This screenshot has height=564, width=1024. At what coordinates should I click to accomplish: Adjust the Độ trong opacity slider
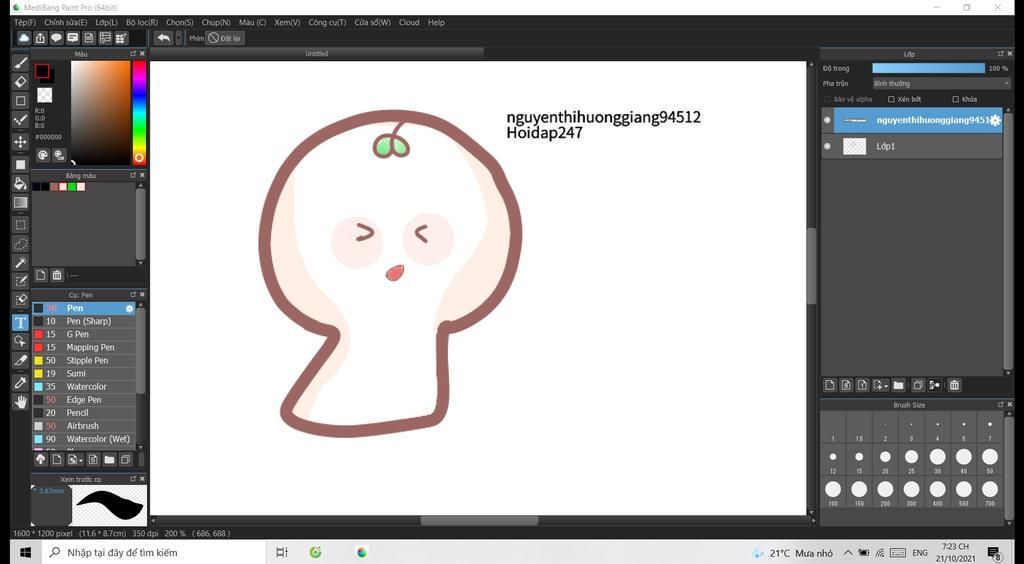click(928, 68)
